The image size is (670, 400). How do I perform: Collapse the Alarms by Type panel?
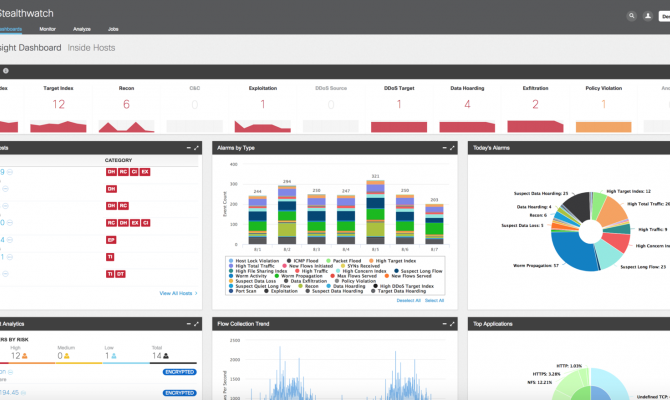(x=444, y=148)
